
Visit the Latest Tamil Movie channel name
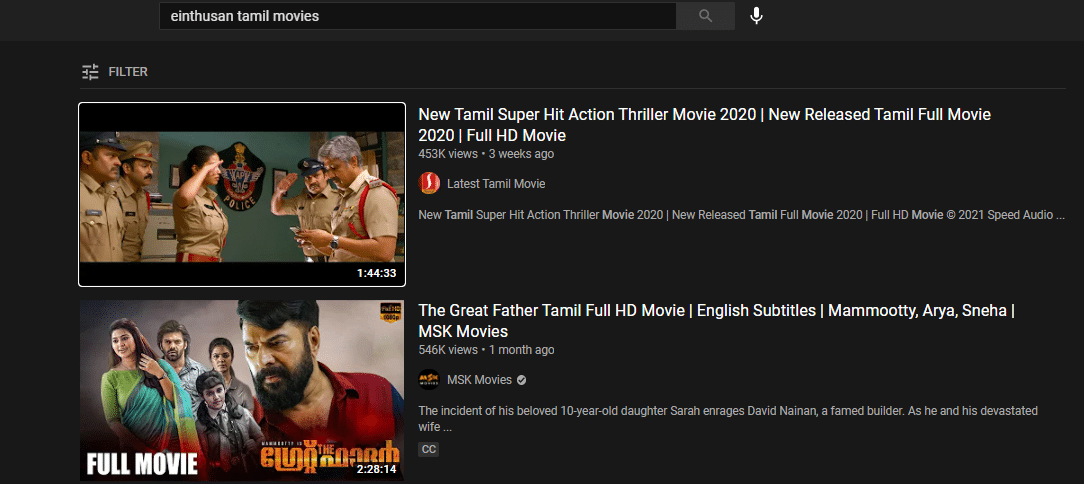click(496, 183)
